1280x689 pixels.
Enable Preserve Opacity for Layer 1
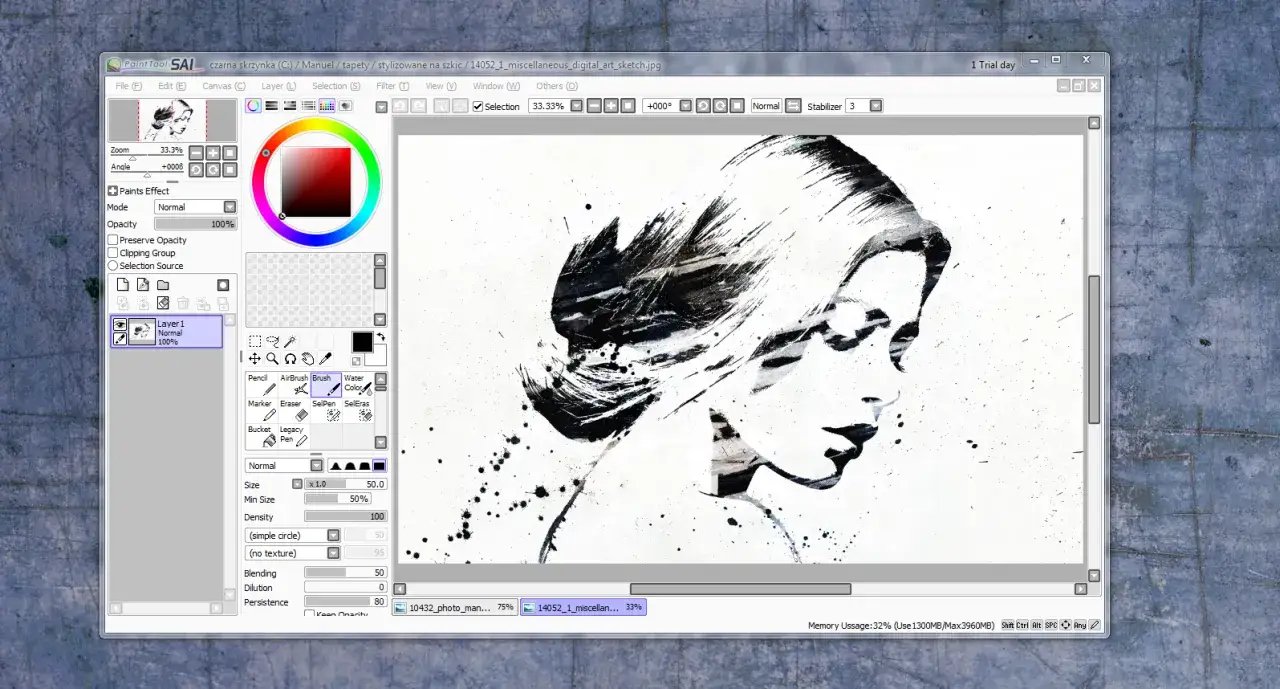112,240
